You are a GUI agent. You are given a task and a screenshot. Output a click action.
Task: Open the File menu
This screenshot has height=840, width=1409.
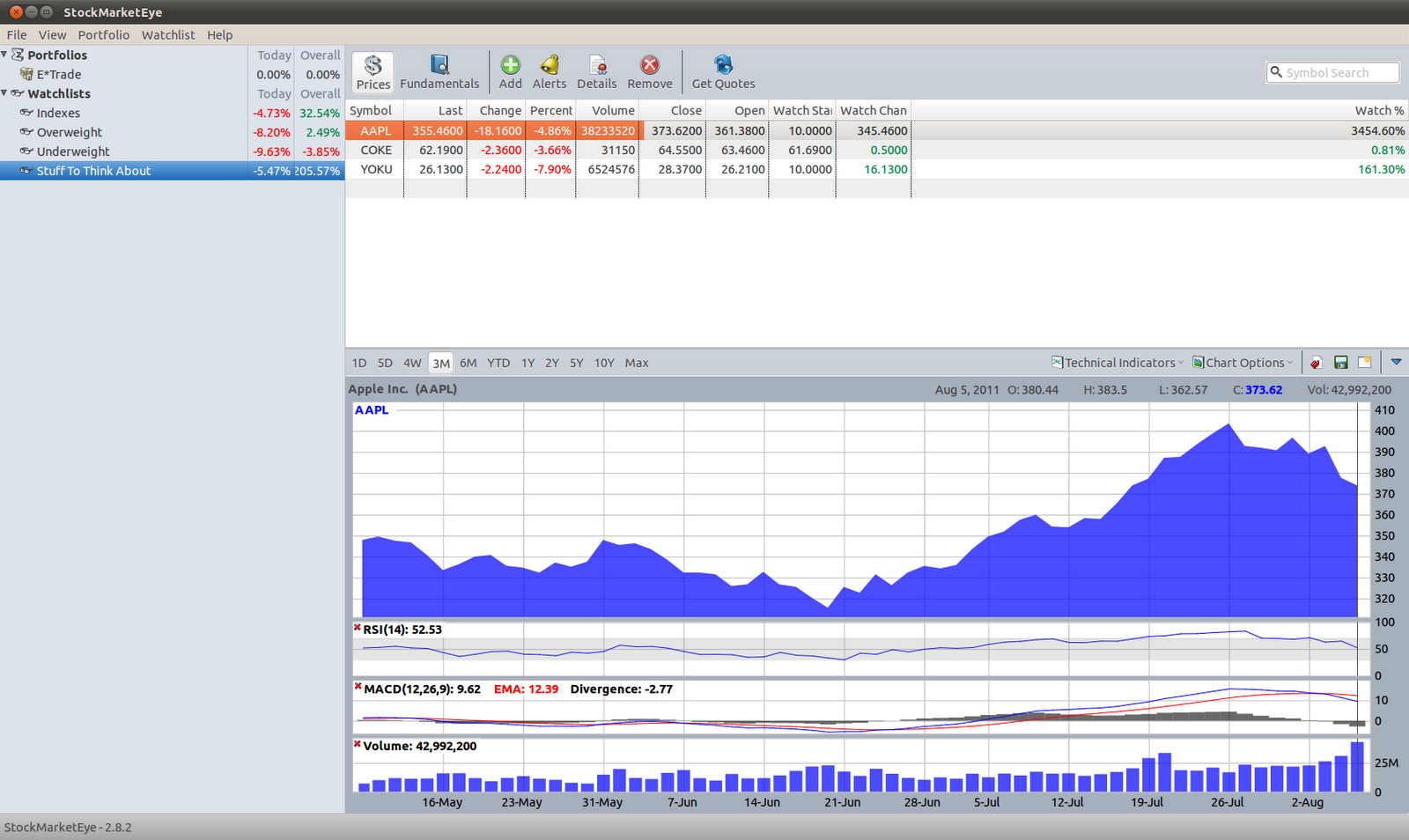tap(17, 35)
